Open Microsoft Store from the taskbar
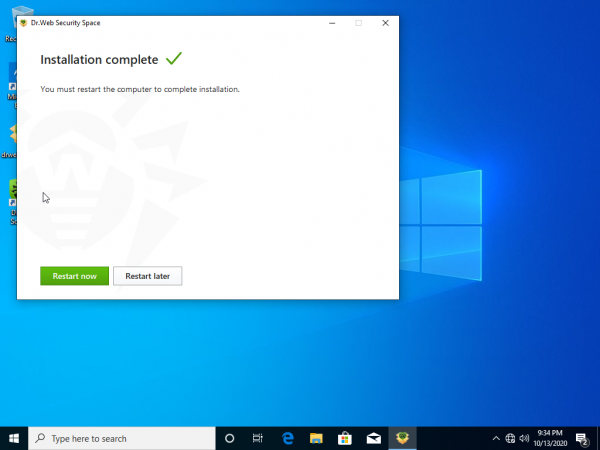 [x=345, y=438]
